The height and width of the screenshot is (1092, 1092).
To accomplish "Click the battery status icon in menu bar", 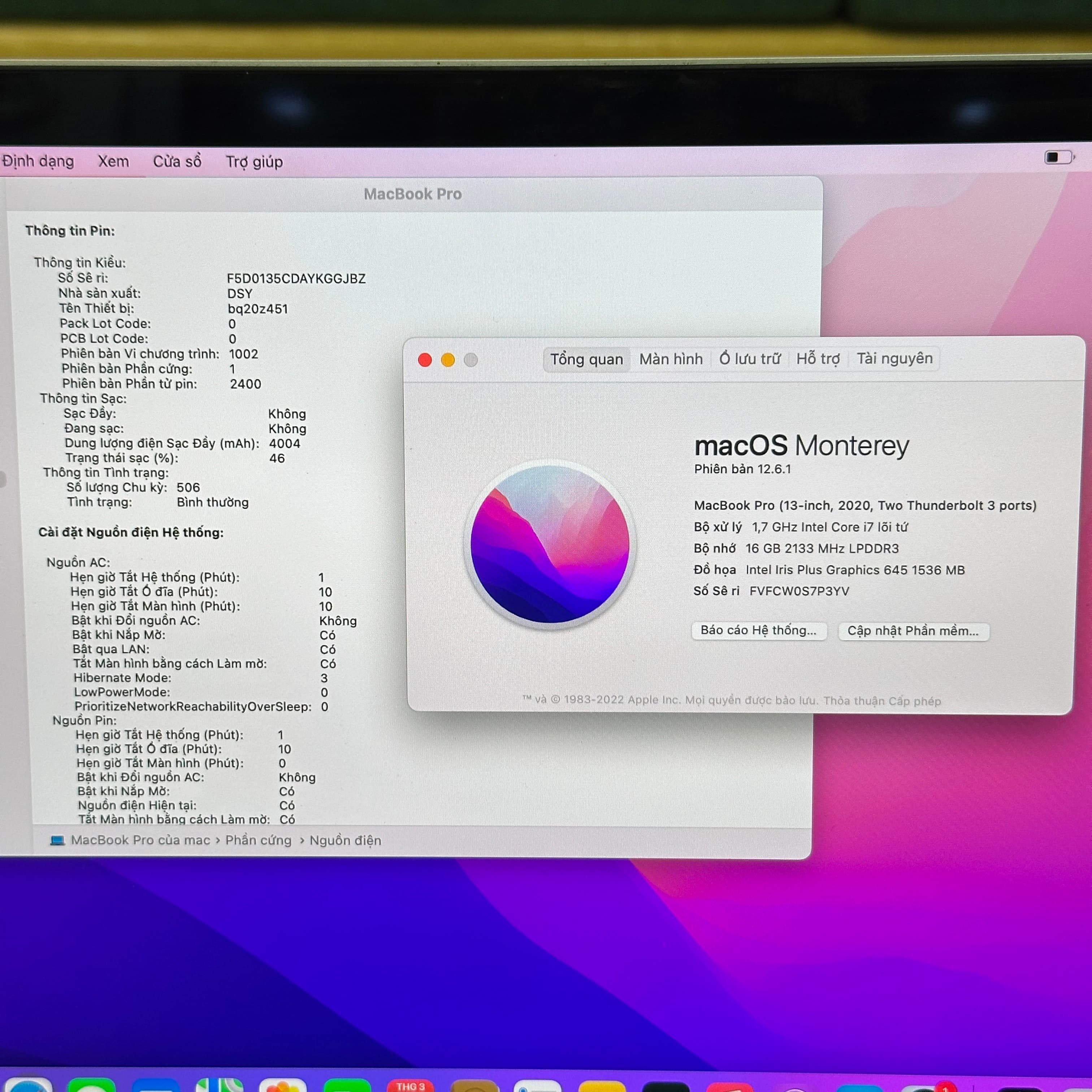I will coord(1060,157).
